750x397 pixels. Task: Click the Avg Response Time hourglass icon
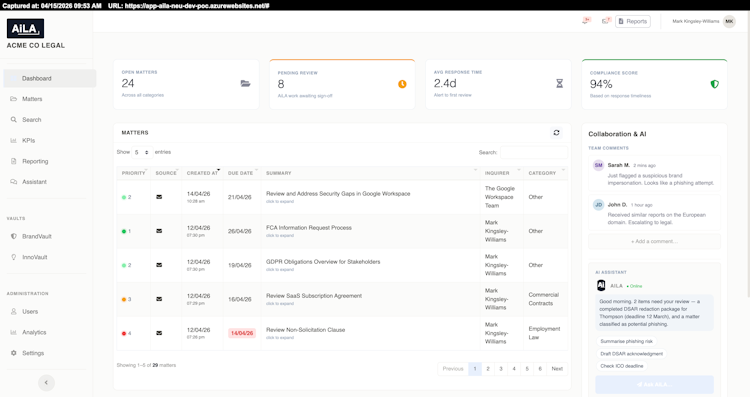point(559,83)
